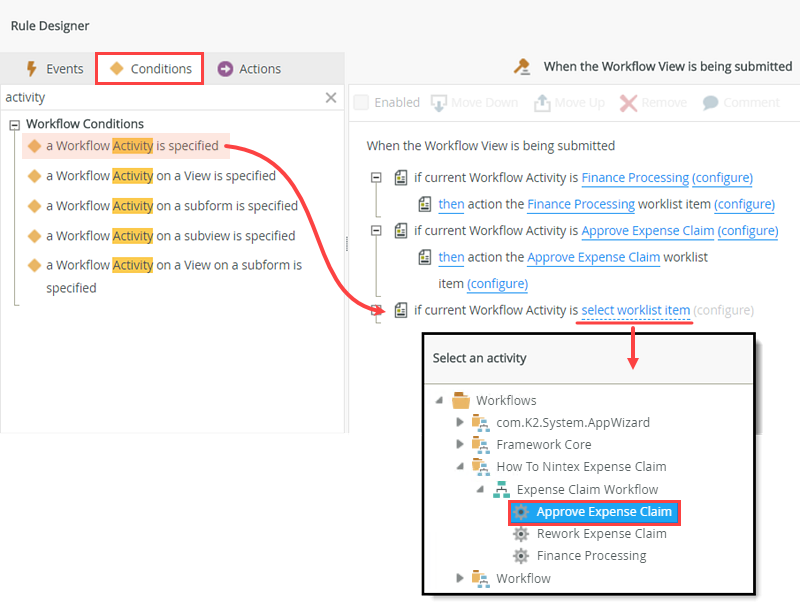
Task: Collapse the Workflow Conditions group
Action: [15, 125]
